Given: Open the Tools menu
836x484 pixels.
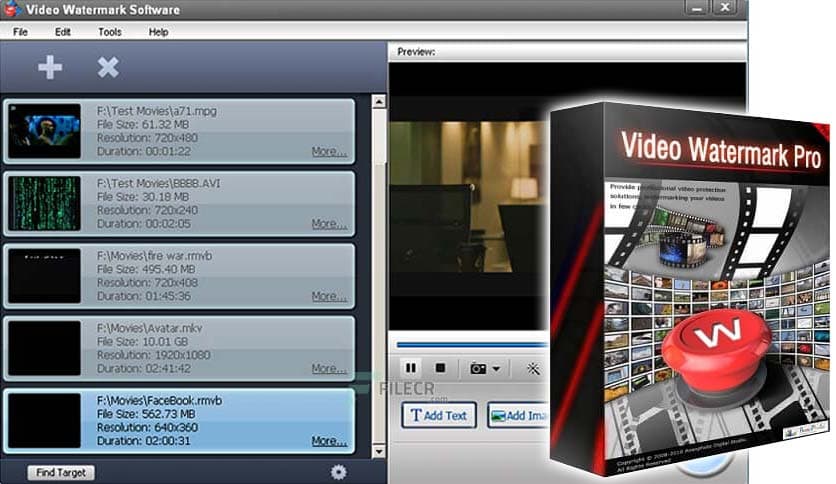Looking at the screenshot, I should click(110, 32).
